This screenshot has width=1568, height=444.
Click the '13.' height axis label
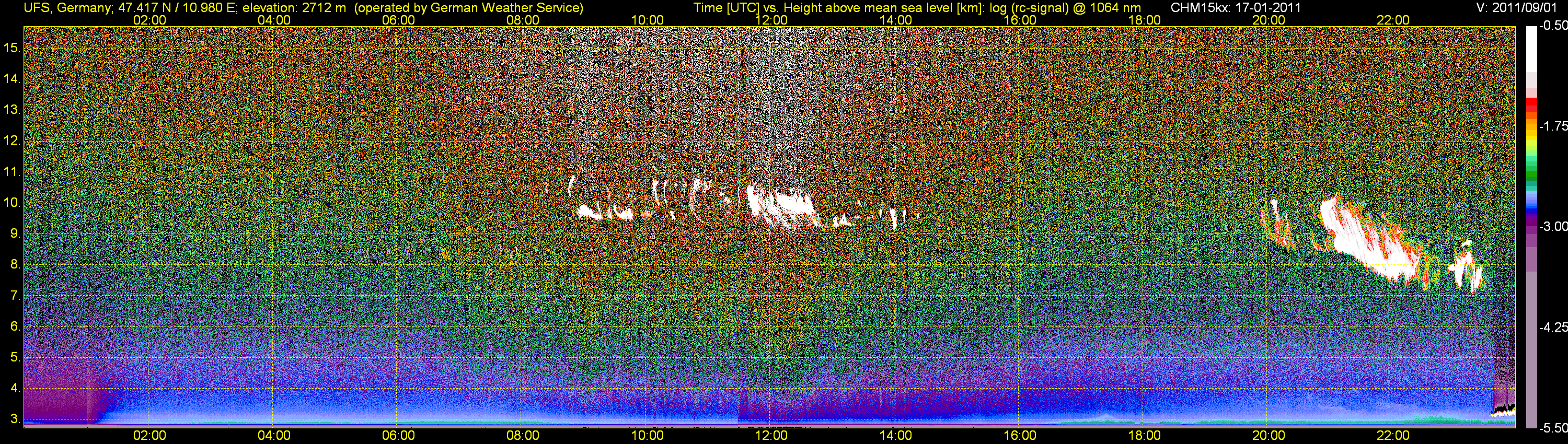[x=11, y=110]
